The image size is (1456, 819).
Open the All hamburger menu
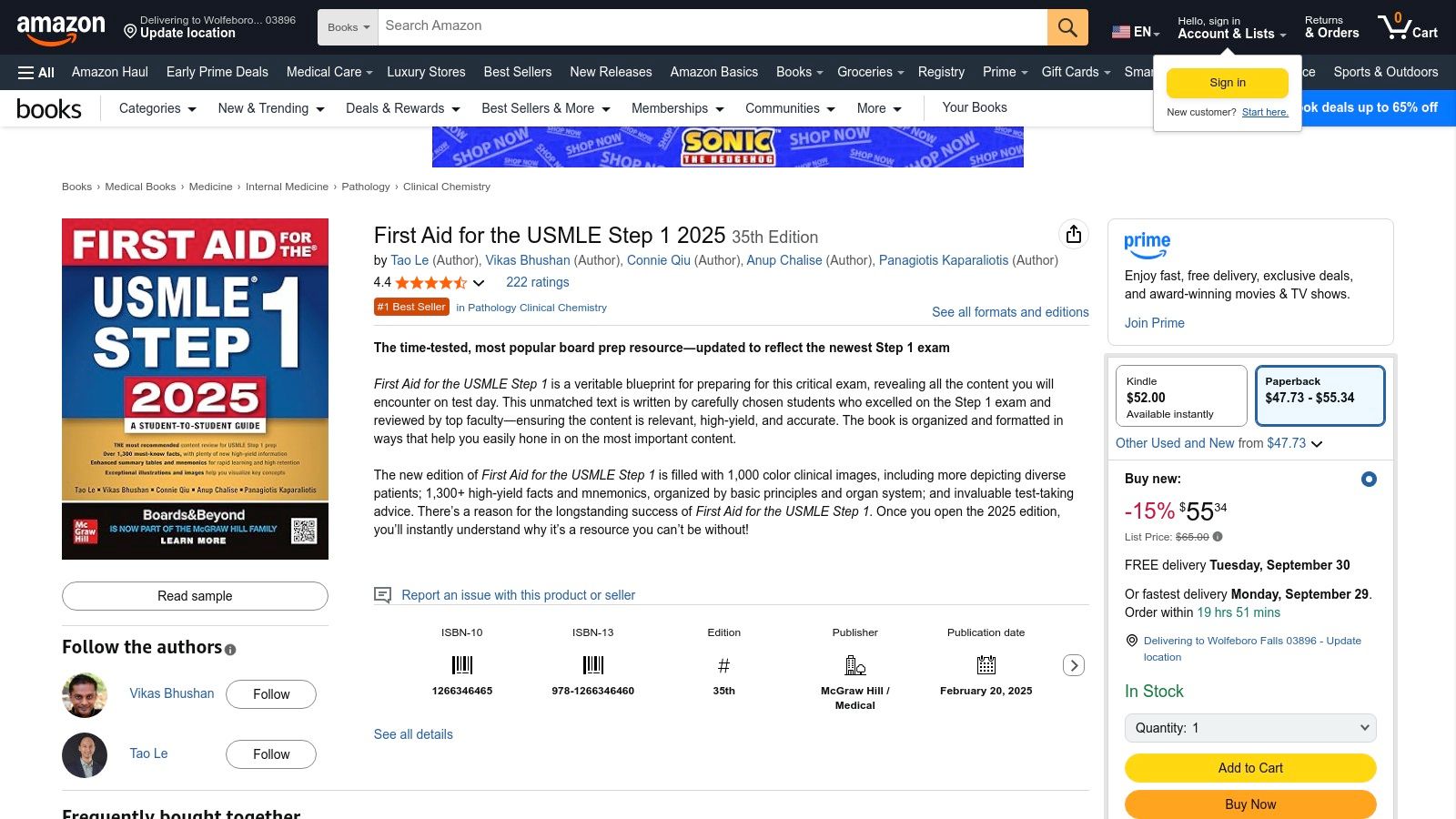pyautogui.click(x=36, y=72)
